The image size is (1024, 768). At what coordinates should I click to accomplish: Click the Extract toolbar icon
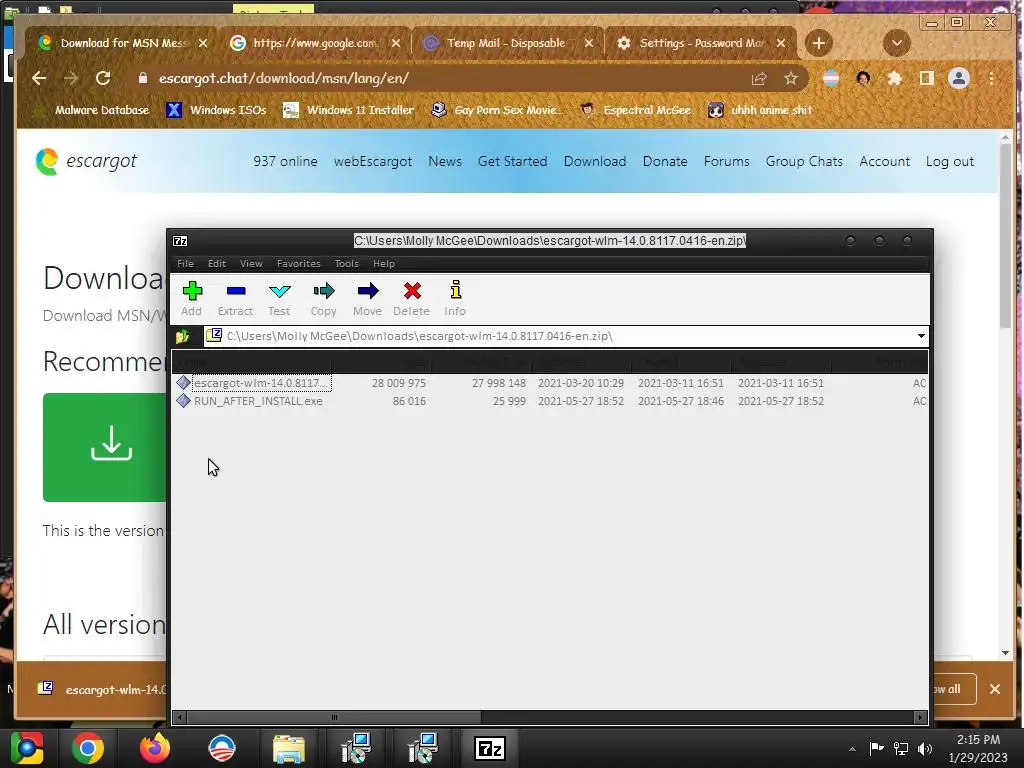coord(235,298)
